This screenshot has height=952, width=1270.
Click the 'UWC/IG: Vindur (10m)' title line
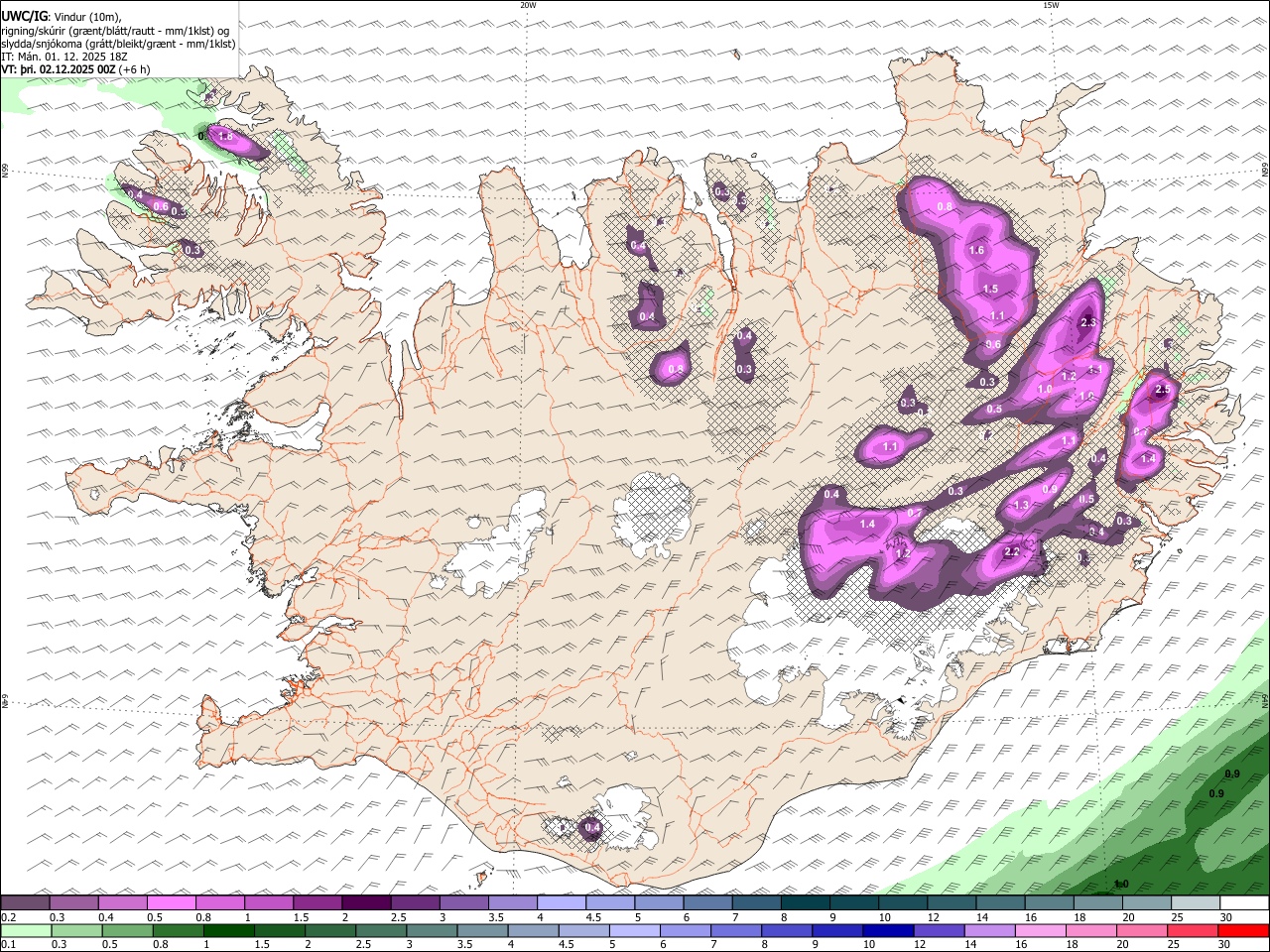point(62,16)
